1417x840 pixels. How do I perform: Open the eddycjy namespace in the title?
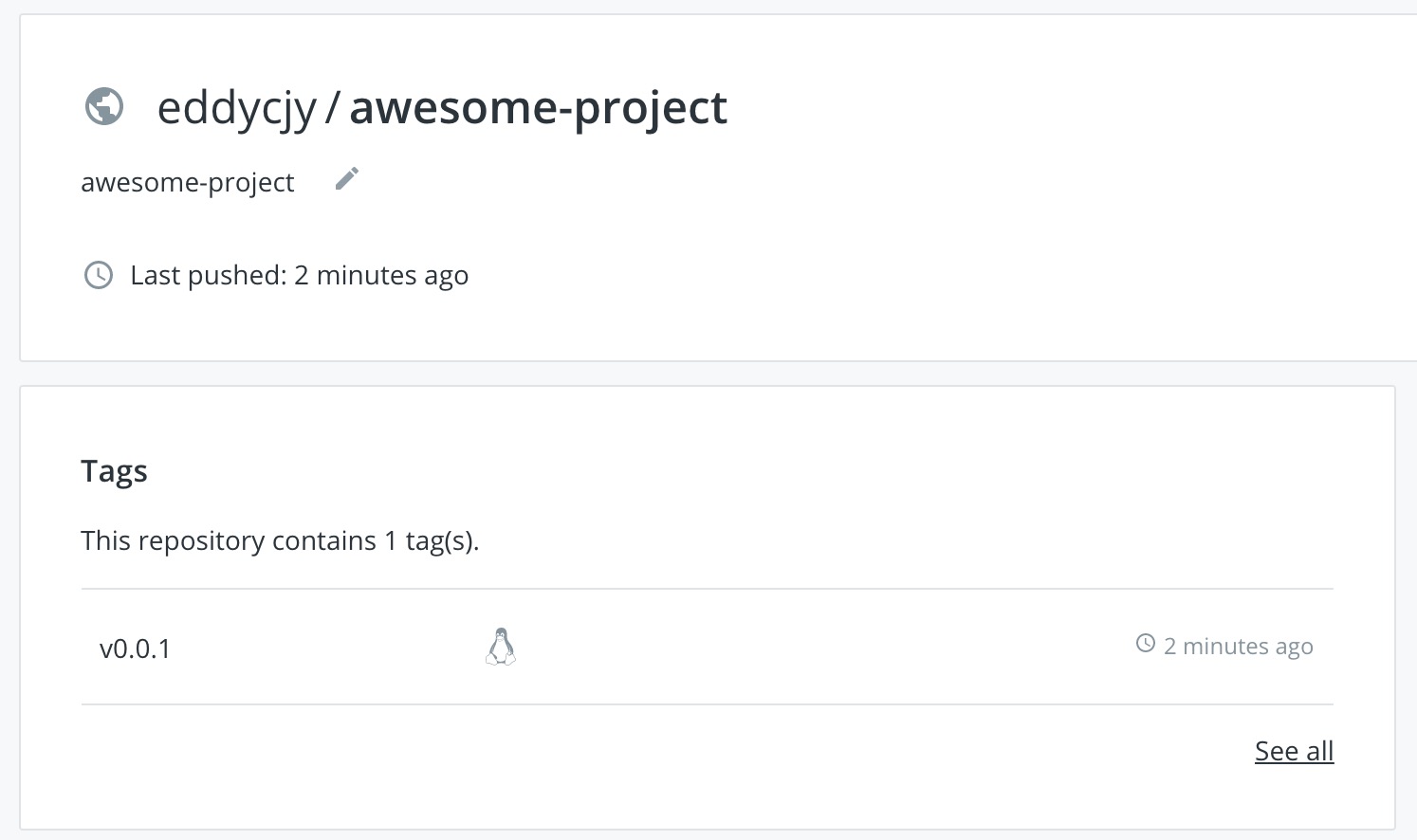coord(236,108)
